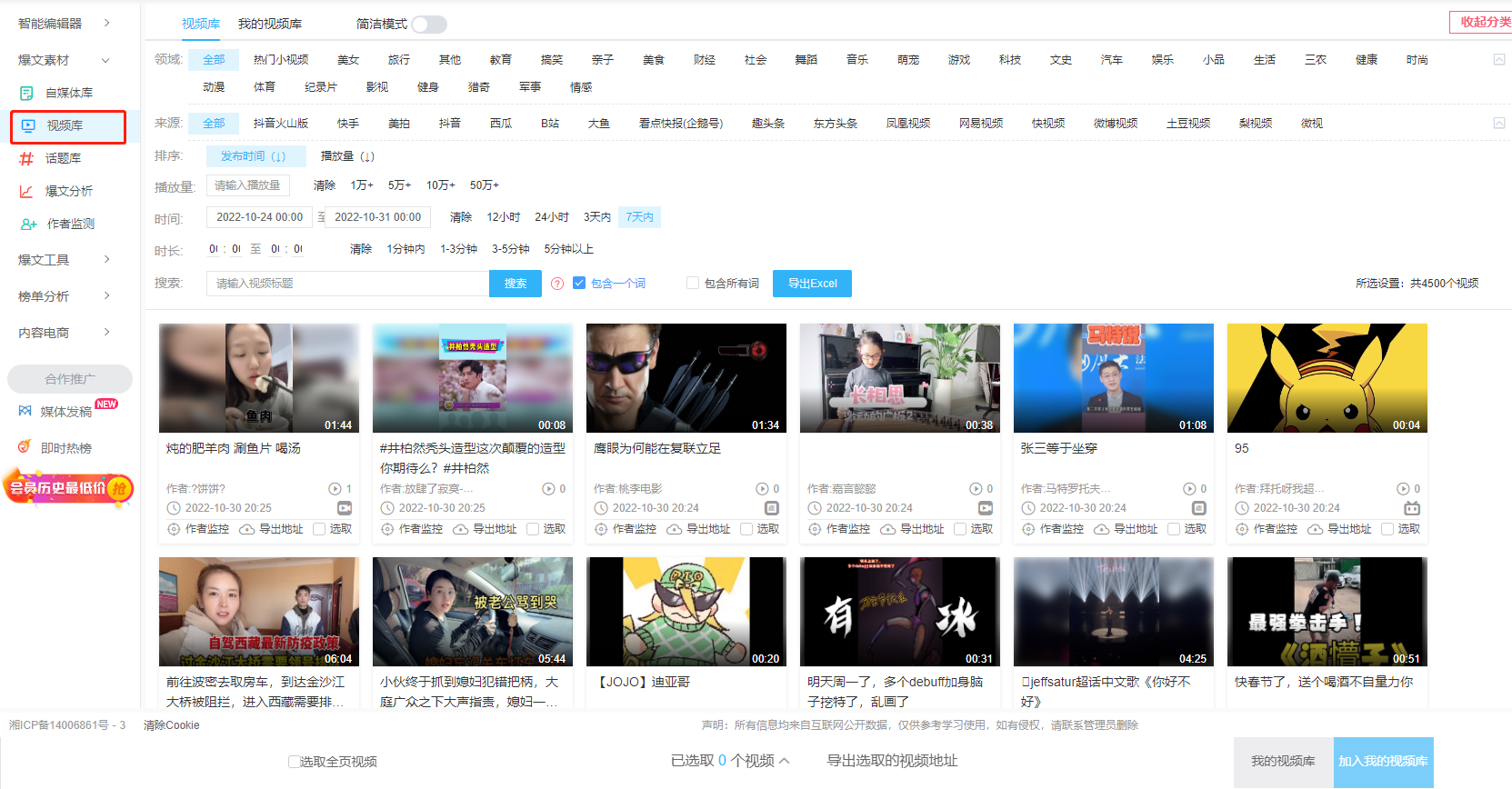Click clock time icon on 井柏然 card
This screenshot has height=789, width=1512.
point(387,508)
